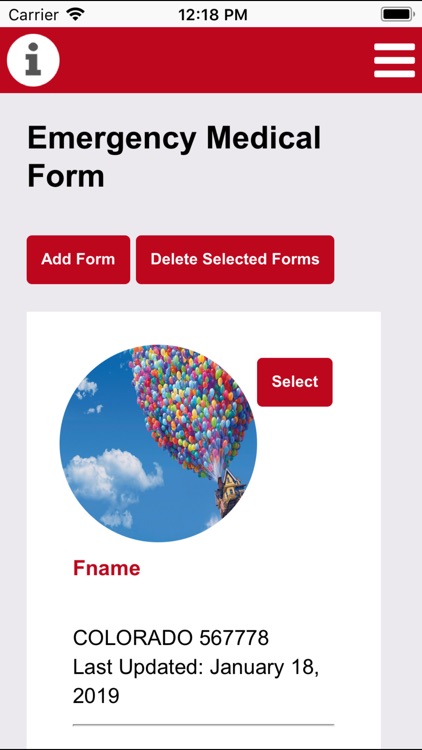The width and height of the screenshot is (422, 750).
Task: Click the divider line below the date
Action: (203, 725)
